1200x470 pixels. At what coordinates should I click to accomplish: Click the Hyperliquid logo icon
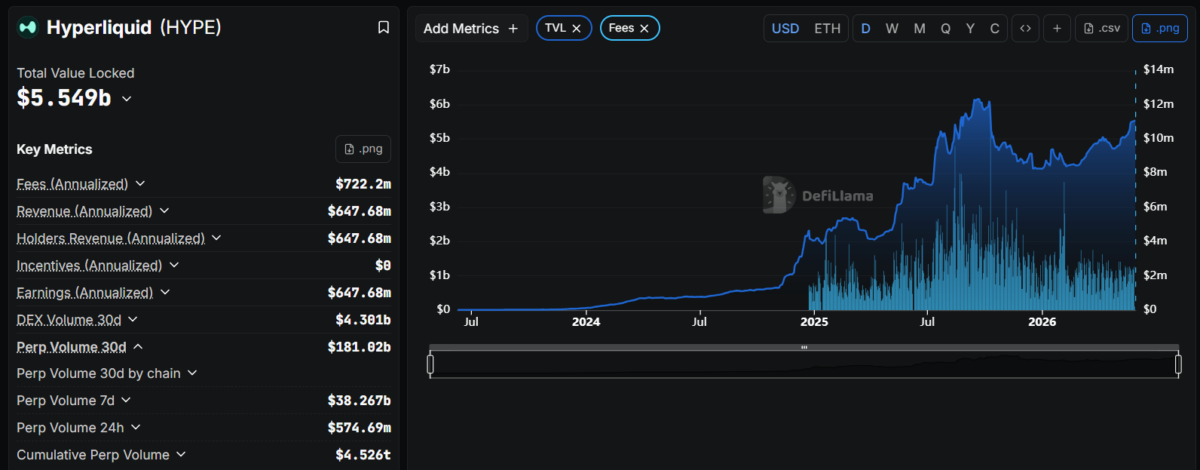pos(28,28)
